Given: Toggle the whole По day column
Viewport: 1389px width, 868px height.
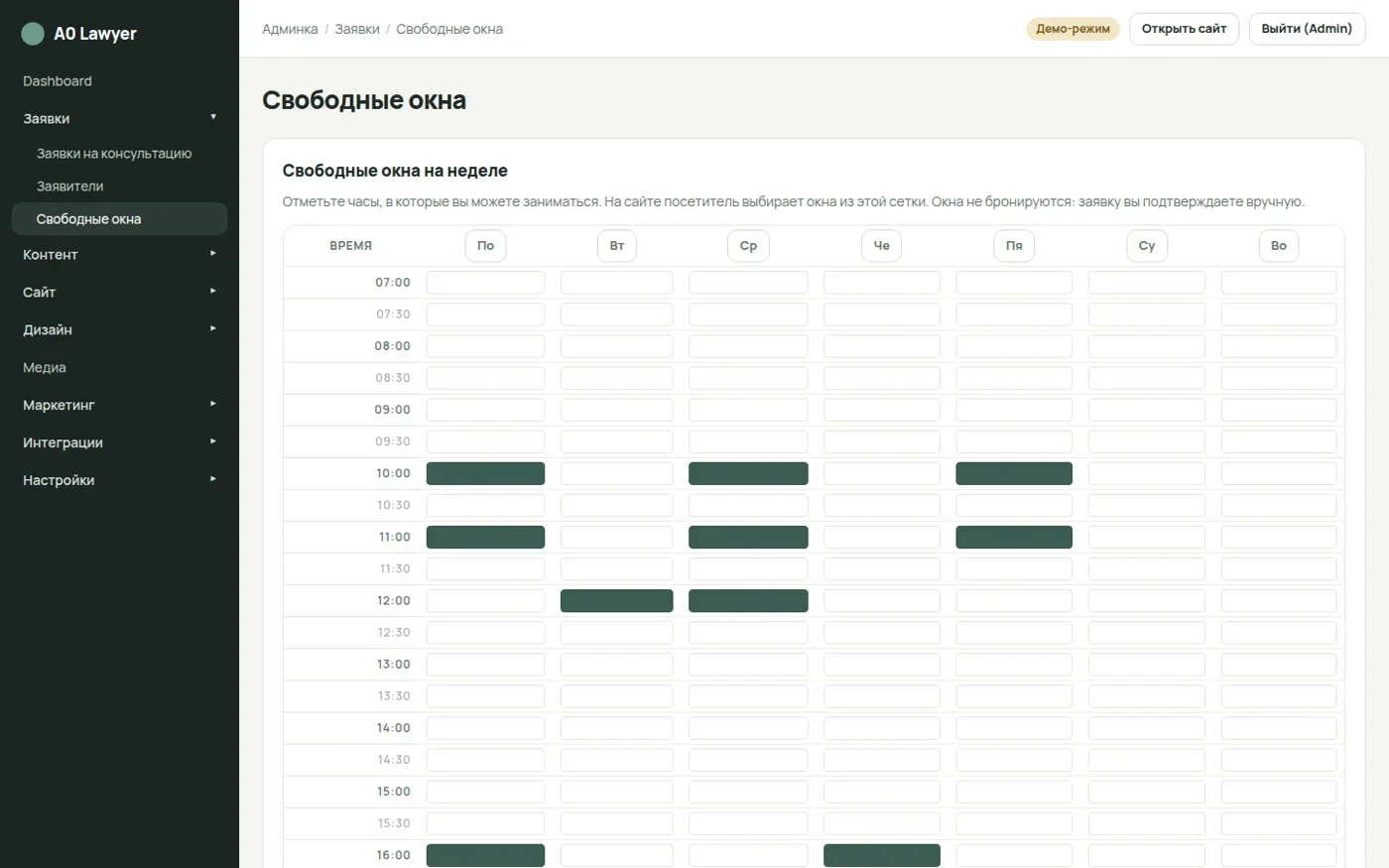Looking at the screenshot, I should [x=485, y=246].
